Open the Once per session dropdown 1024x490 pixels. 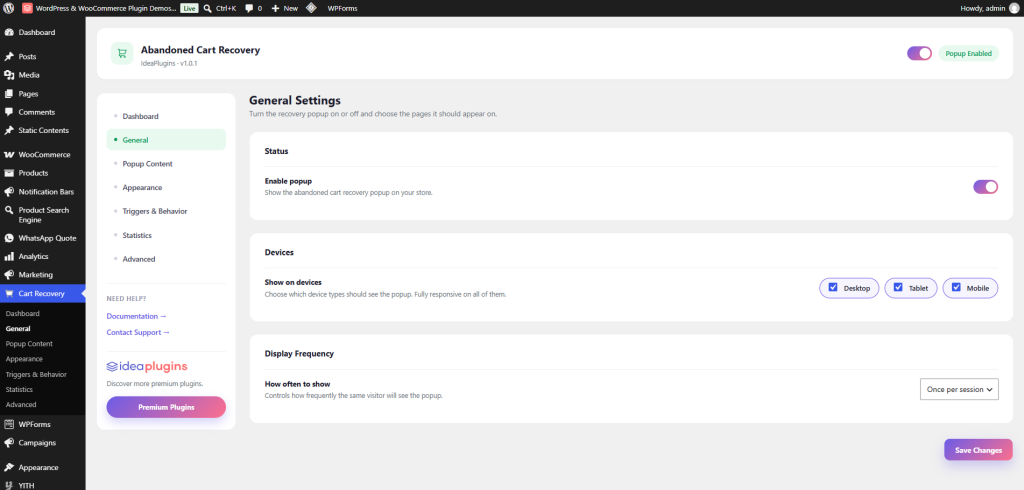[x=959, y=389]
